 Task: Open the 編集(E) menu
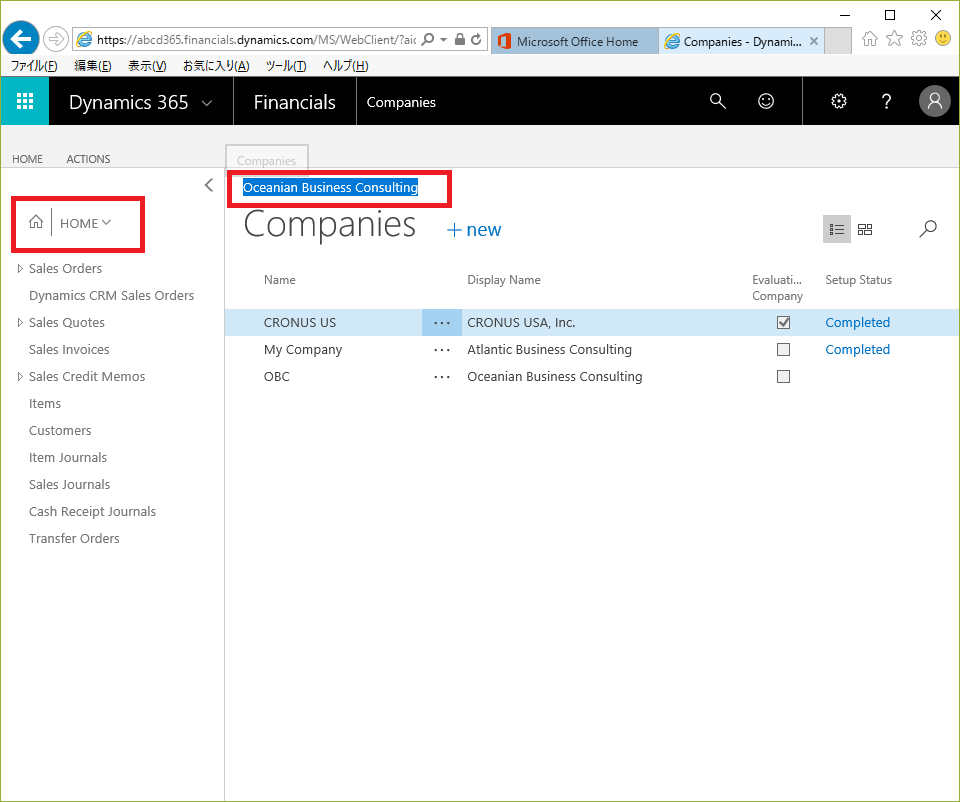click(x=92, y=66)
